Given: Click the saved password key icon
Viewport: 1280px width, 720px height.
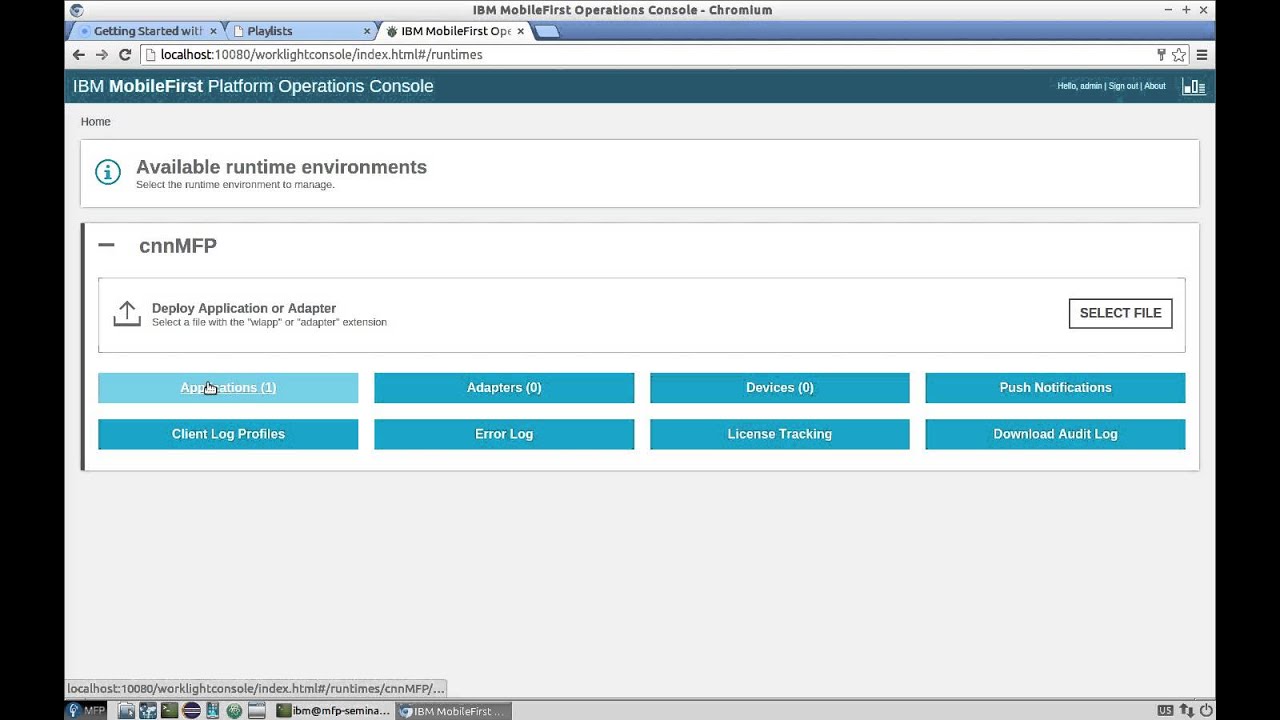Looking at the screenshot, I should (1161, 55).
